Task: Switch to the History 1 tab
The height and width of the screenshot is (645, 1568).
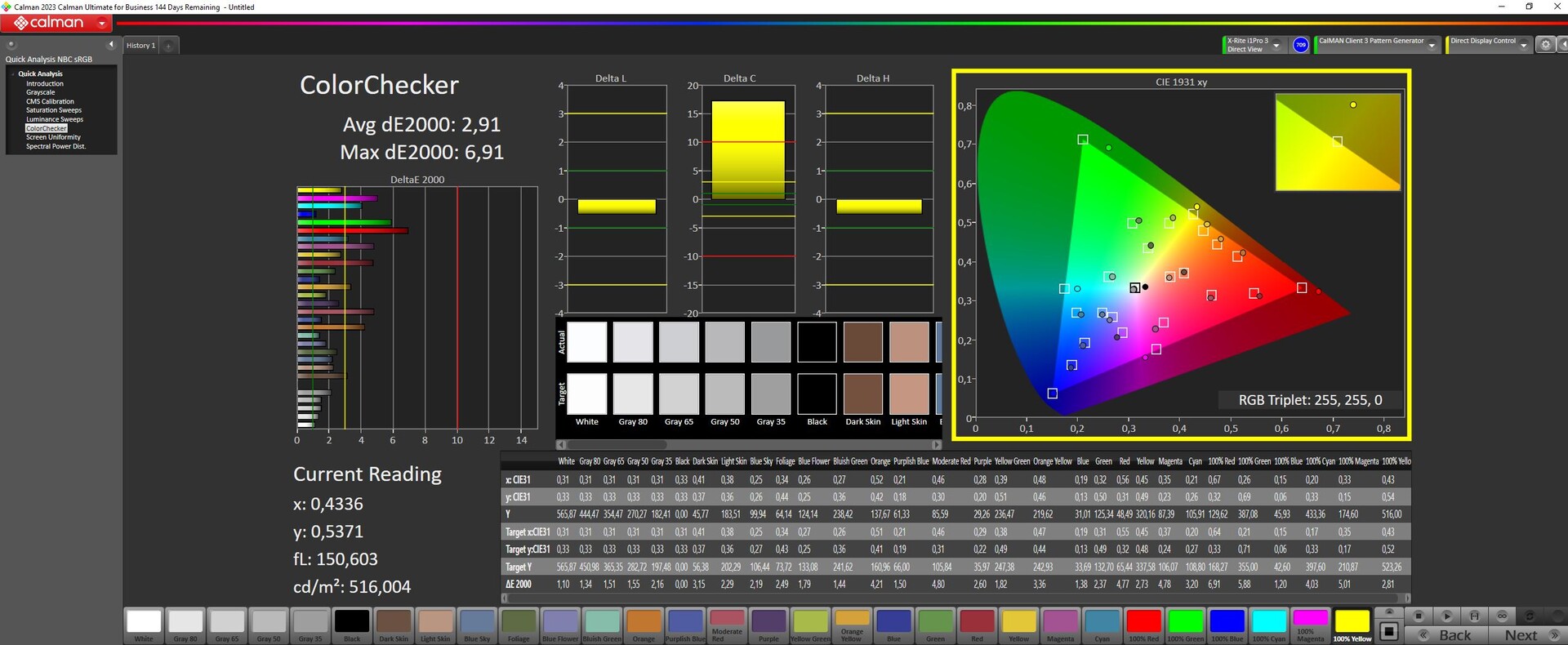Action: 140,46
